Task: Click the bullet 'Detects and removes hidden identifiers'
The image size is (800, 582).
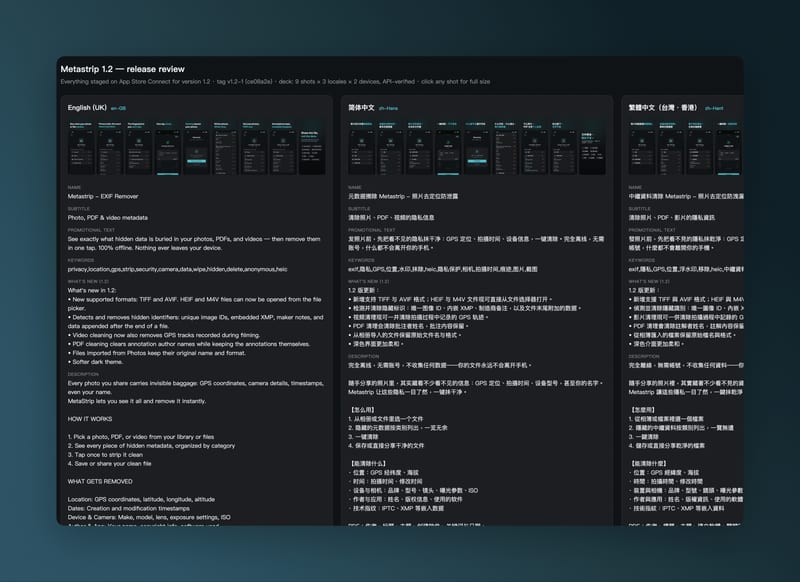Action: (195, 322)
